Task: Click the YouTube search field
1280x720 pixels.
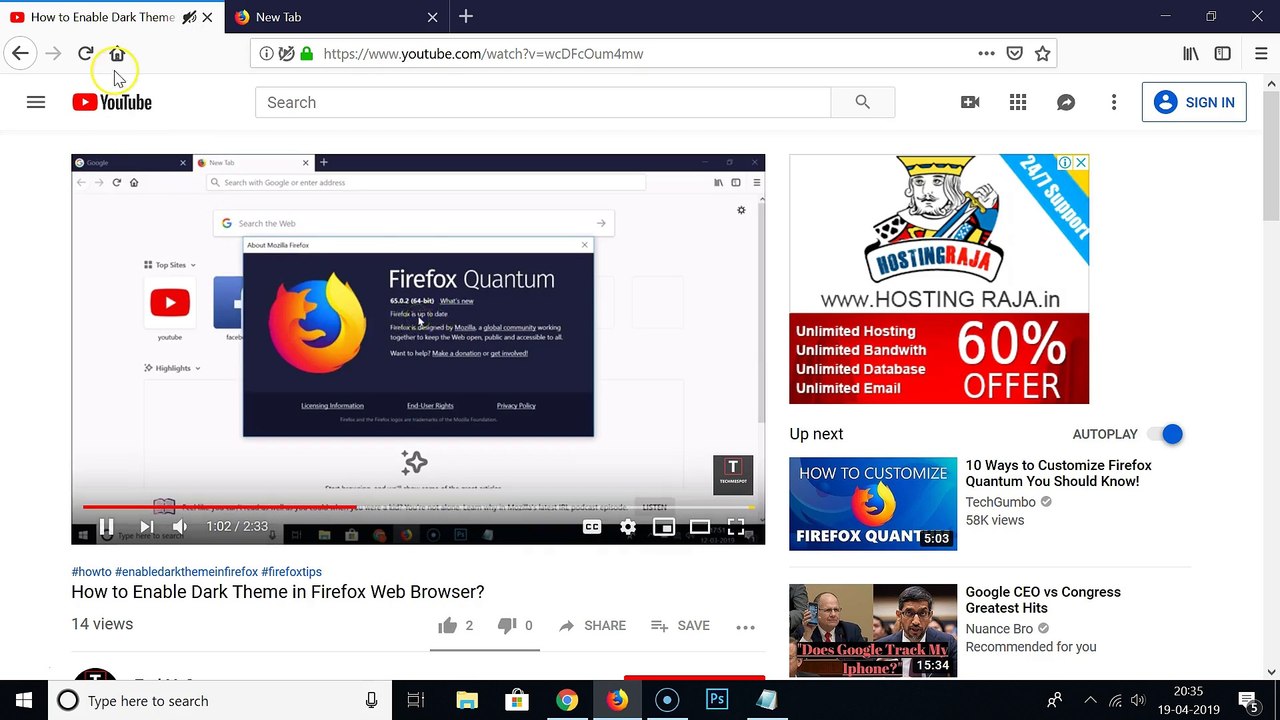Action: tap(543, 102)
